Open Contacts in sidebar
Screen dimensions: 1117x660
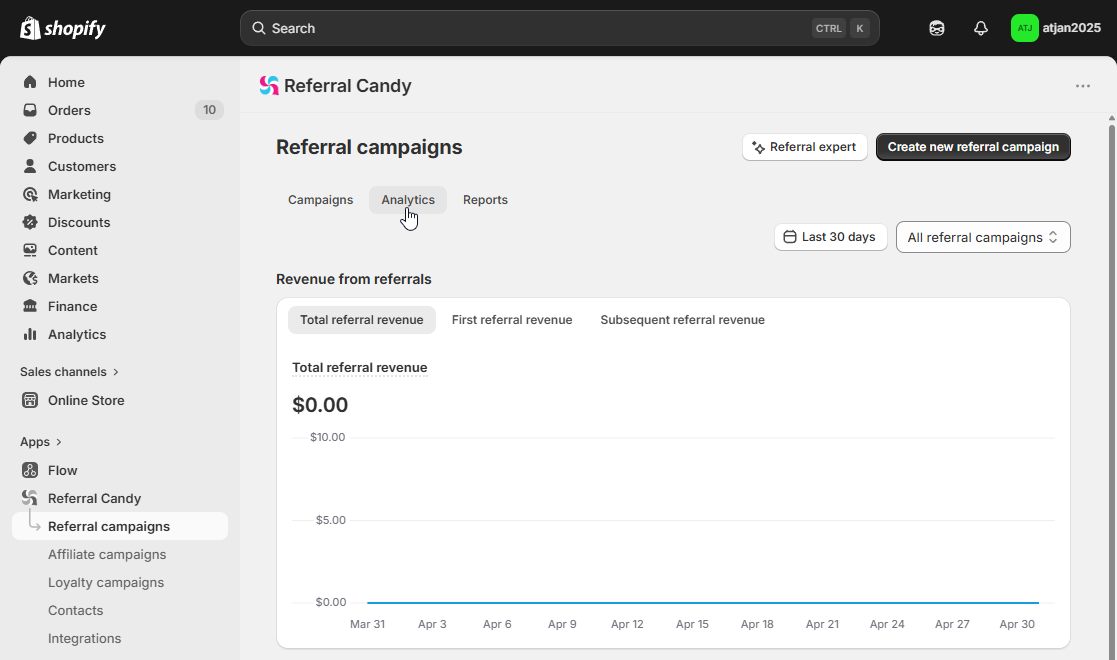(76, 610)
